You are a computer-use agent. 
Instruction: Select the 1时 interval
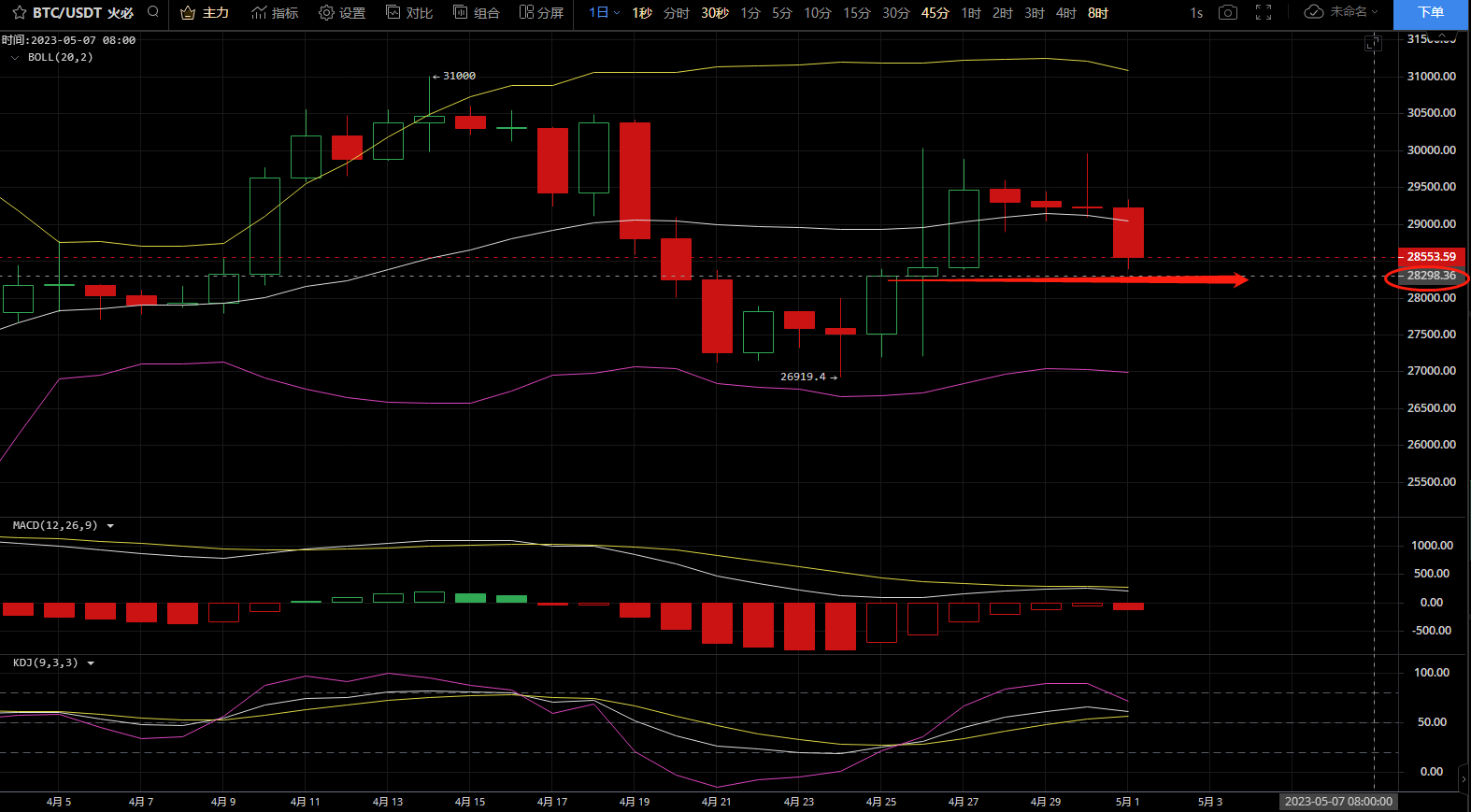(x=971, y=13)
